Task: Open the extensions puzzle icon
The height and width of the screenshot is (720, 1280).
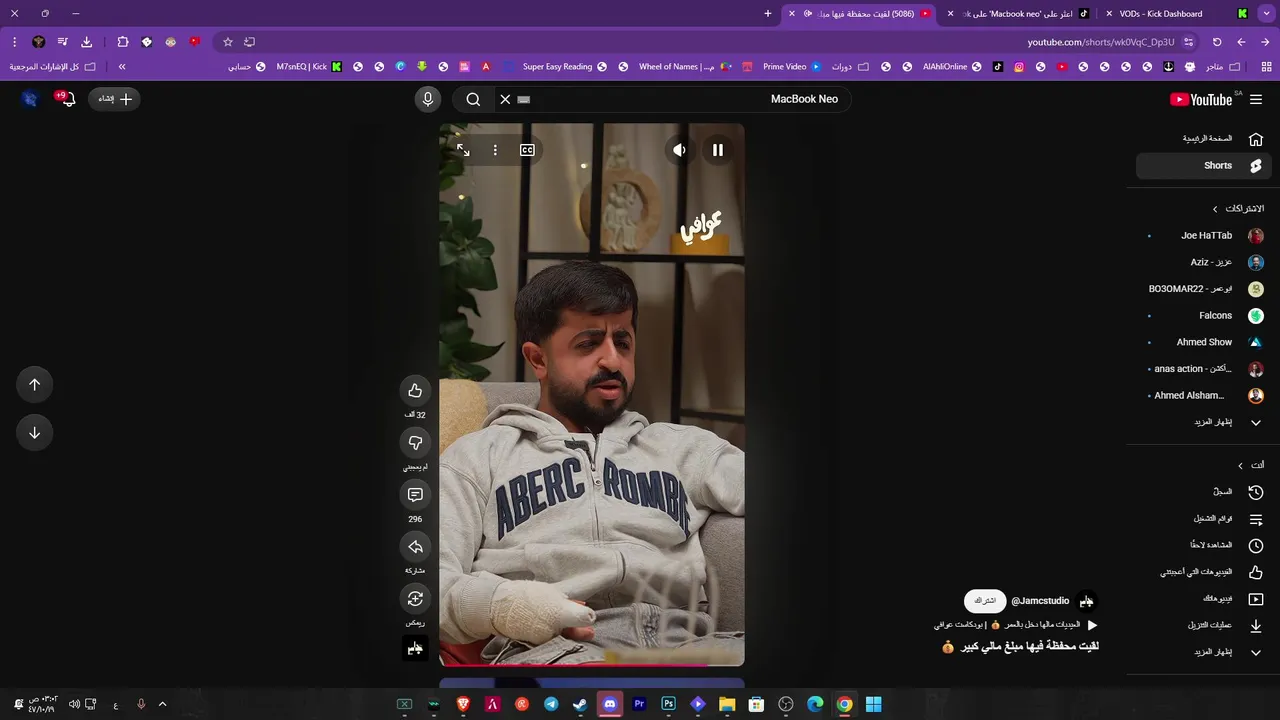Action: coord(122,42)
